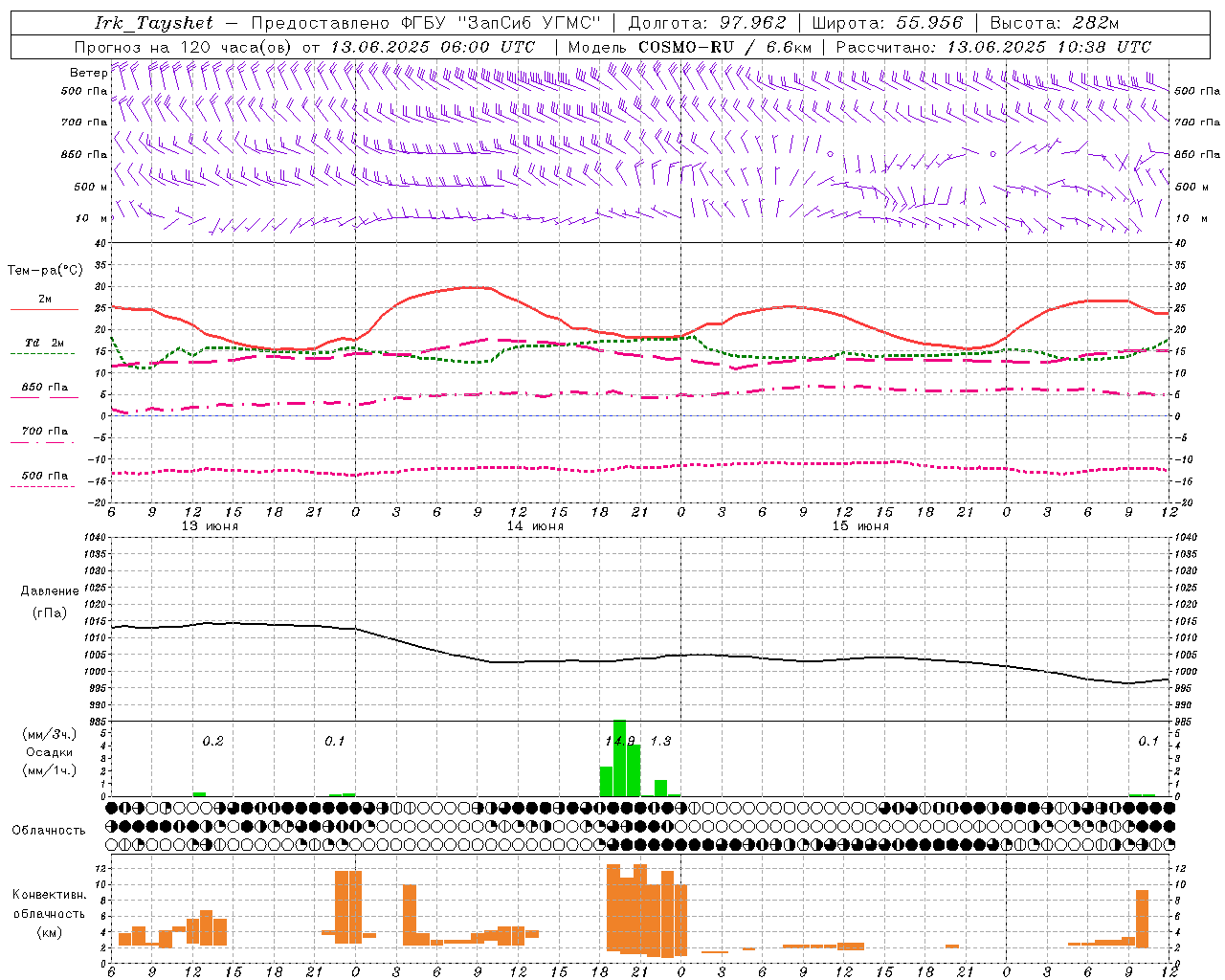Select the Прогноз на 120 часа(ов) text
The width and height of the screenshot is (1225, 980).
[185, 47]
